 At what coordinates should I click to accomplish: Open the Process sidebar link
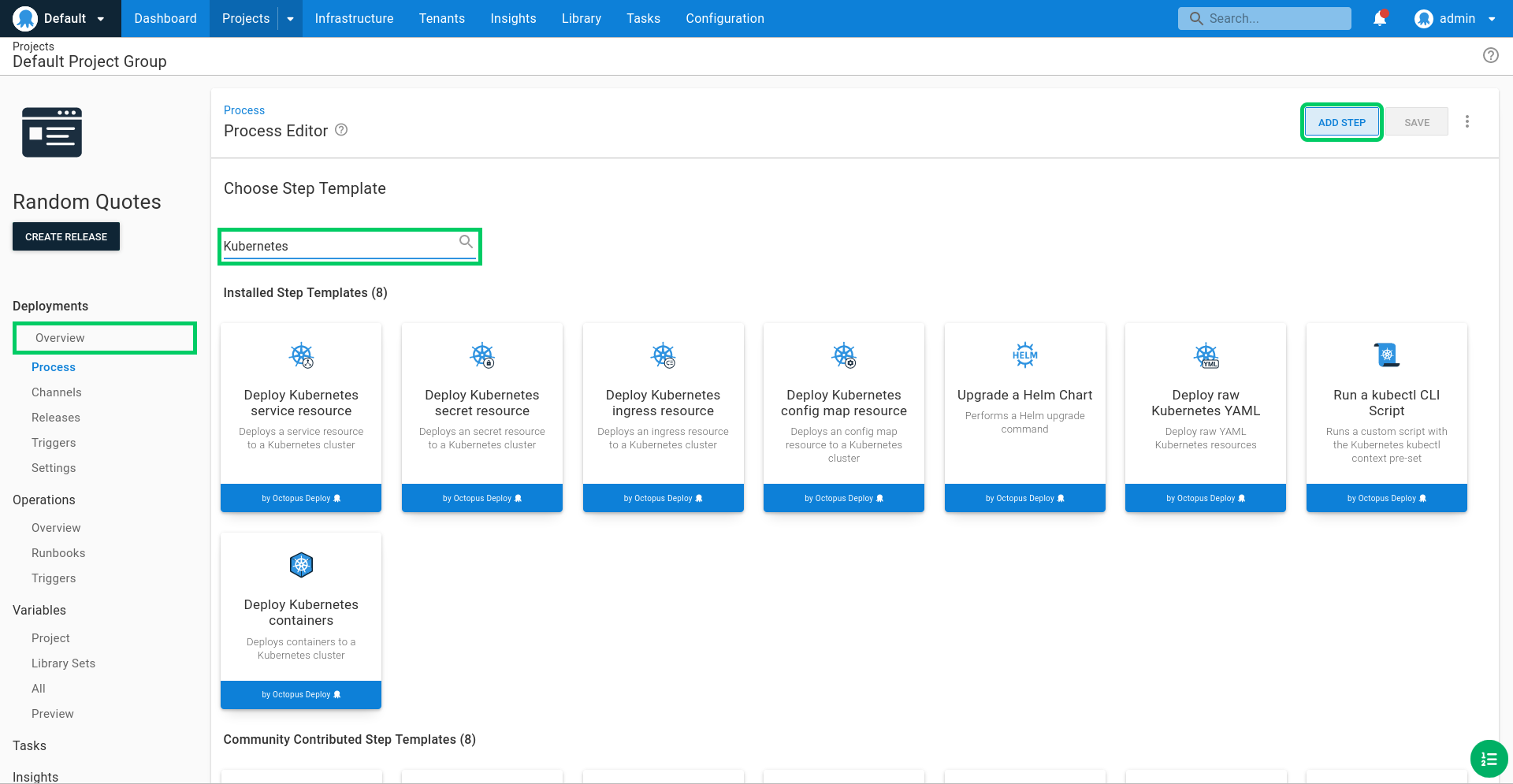pyautogui.click(x=54, y=367)
